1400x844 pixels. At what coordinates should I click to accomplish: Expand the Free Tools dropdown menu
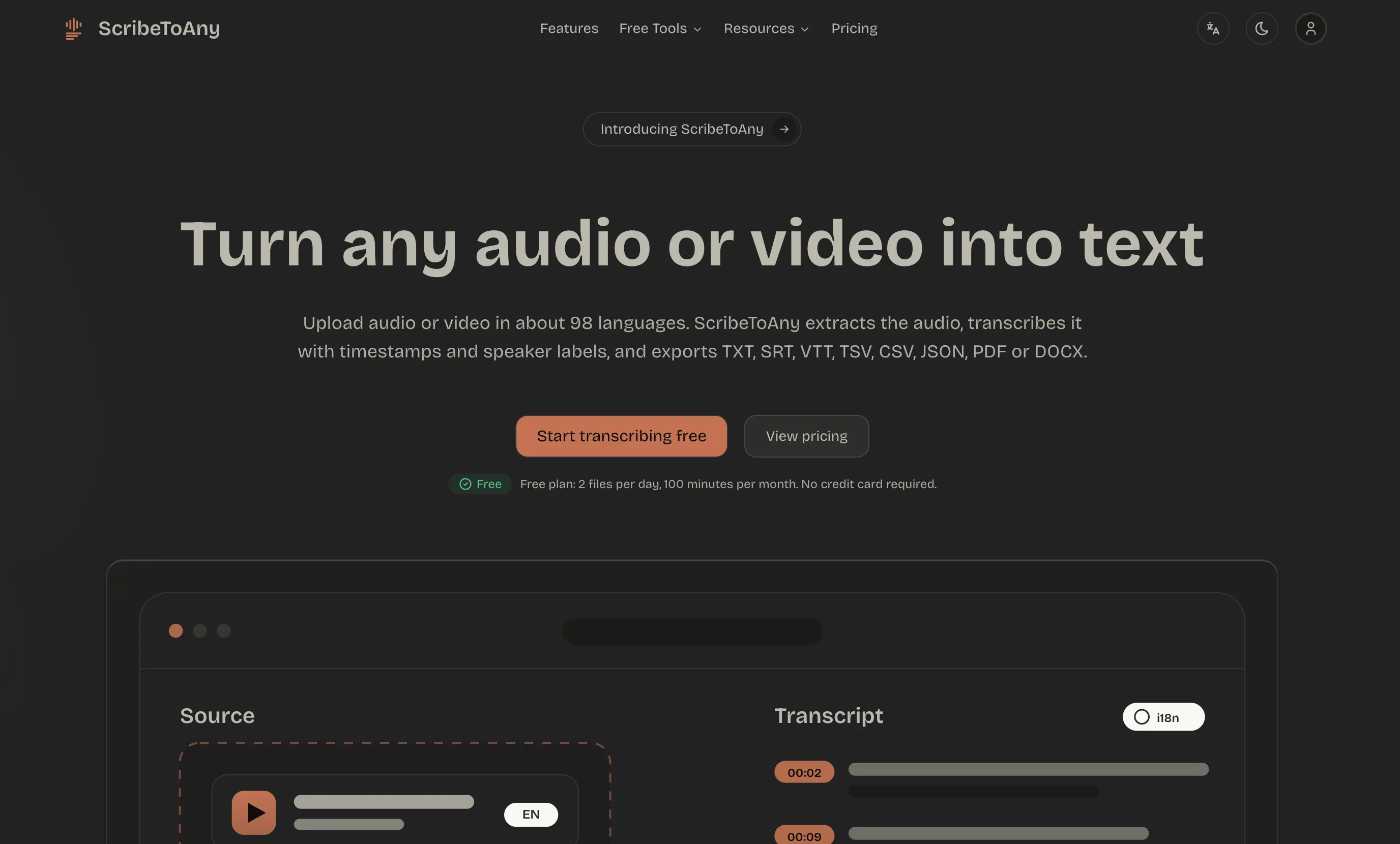pyautogui.click(x=660, y=28)
